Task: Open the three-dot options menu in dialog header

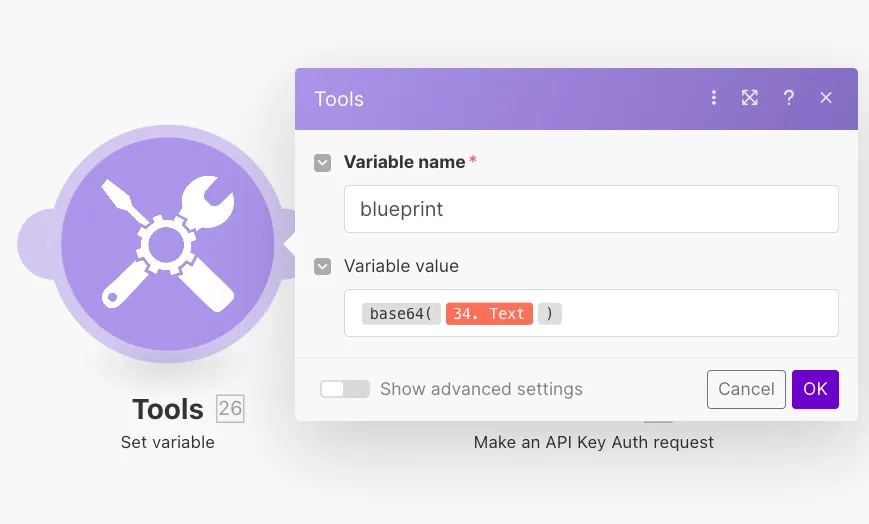Action: point(714,98)
